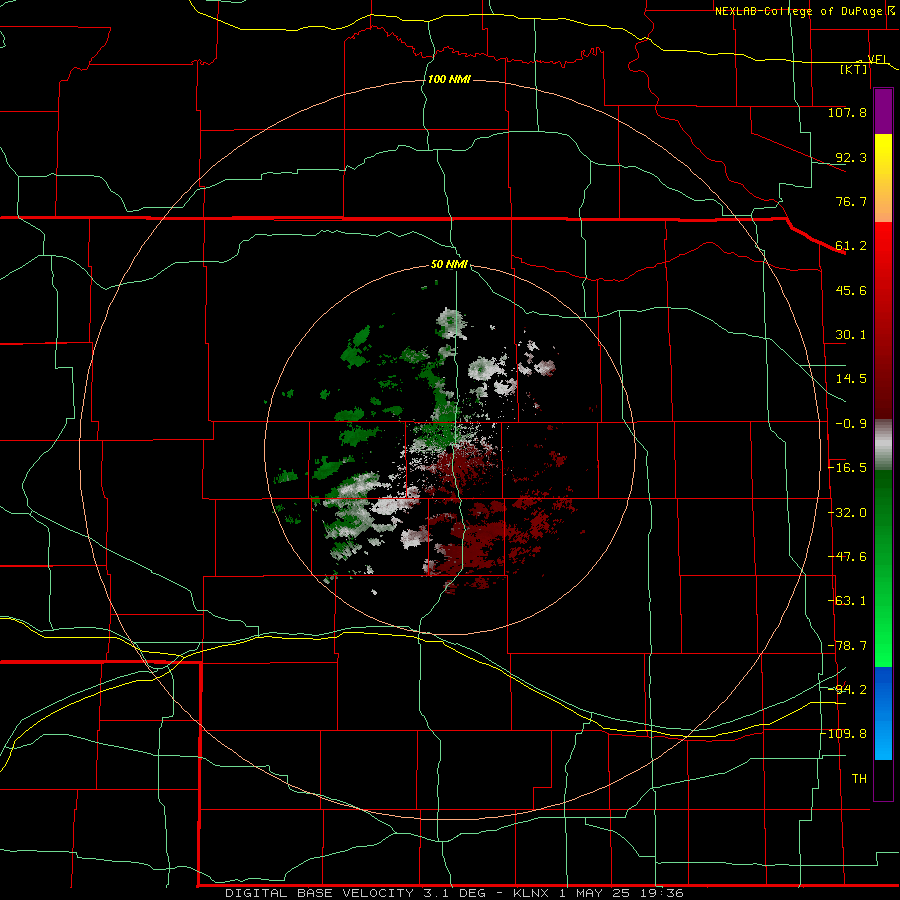This screenshot has width=900, height=900.
Task: Click the NEXLAB-College of DuPage label
Action: coord(798,11)
